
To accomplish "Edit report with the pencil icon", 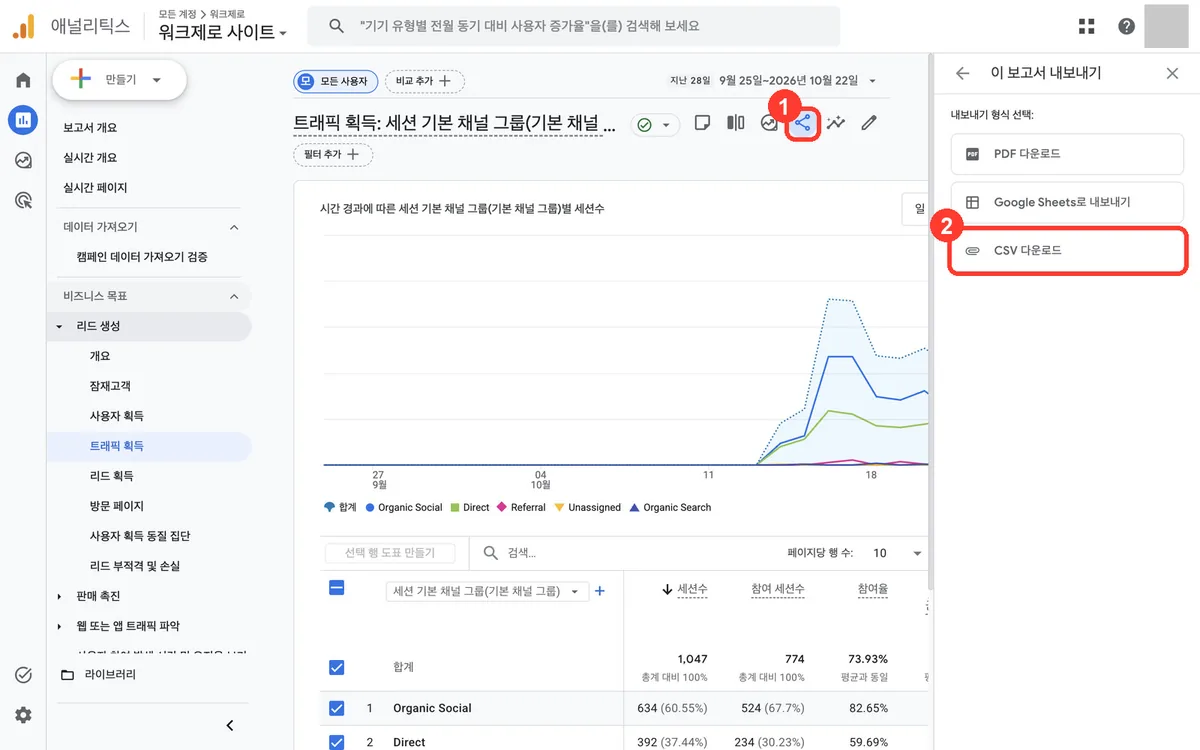I will point(869,123).
